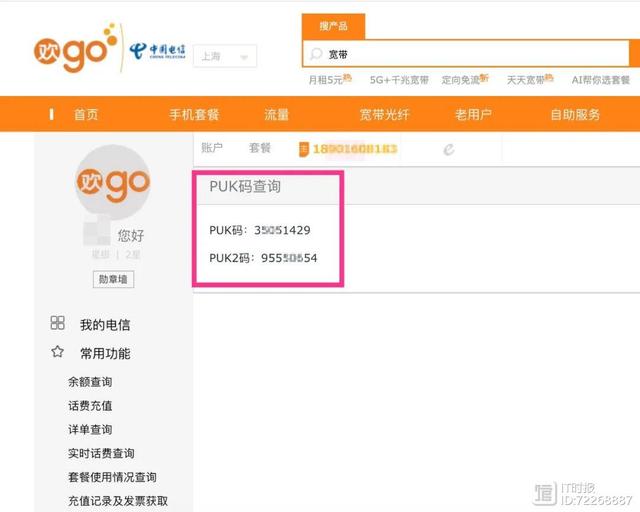Click the search magnifier icon
The width and height of the screenshot is (640, 512).
(316, 54)
